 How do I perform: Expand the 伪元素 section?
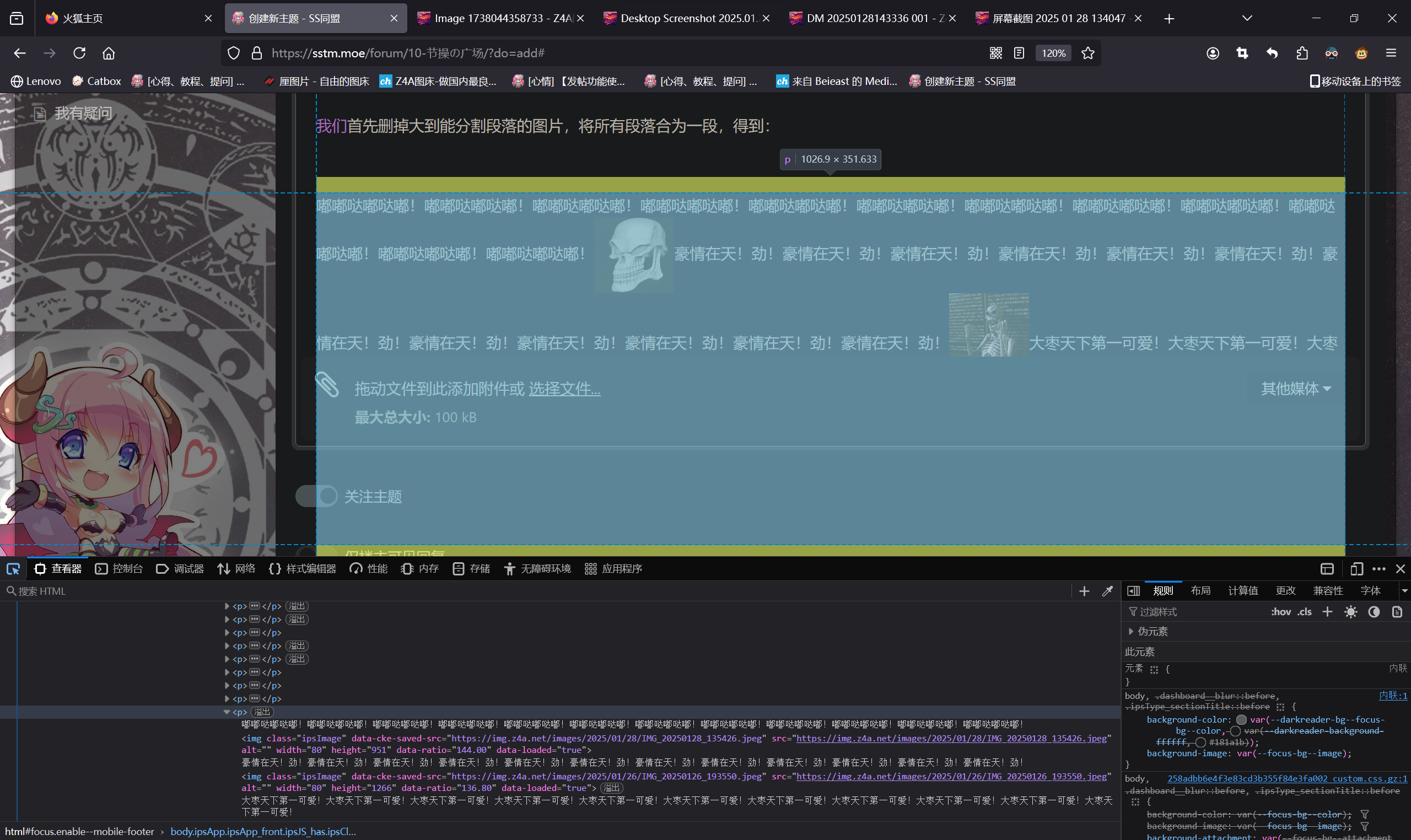pyautogui.click(x=1131, y=631)
